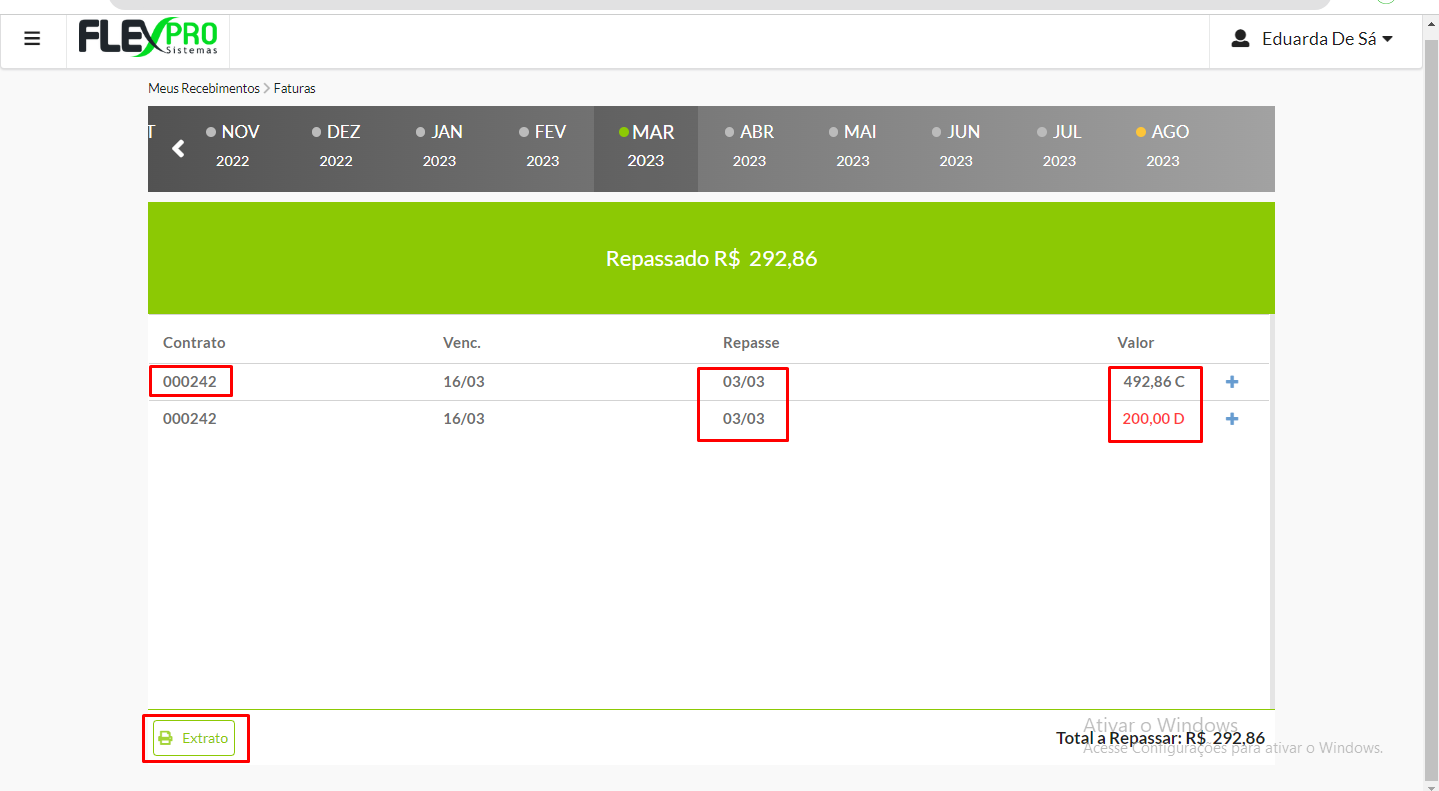Select the JAN 2023 month tab
Viewport: 1439px width, 791px height.
pos(439,146)
